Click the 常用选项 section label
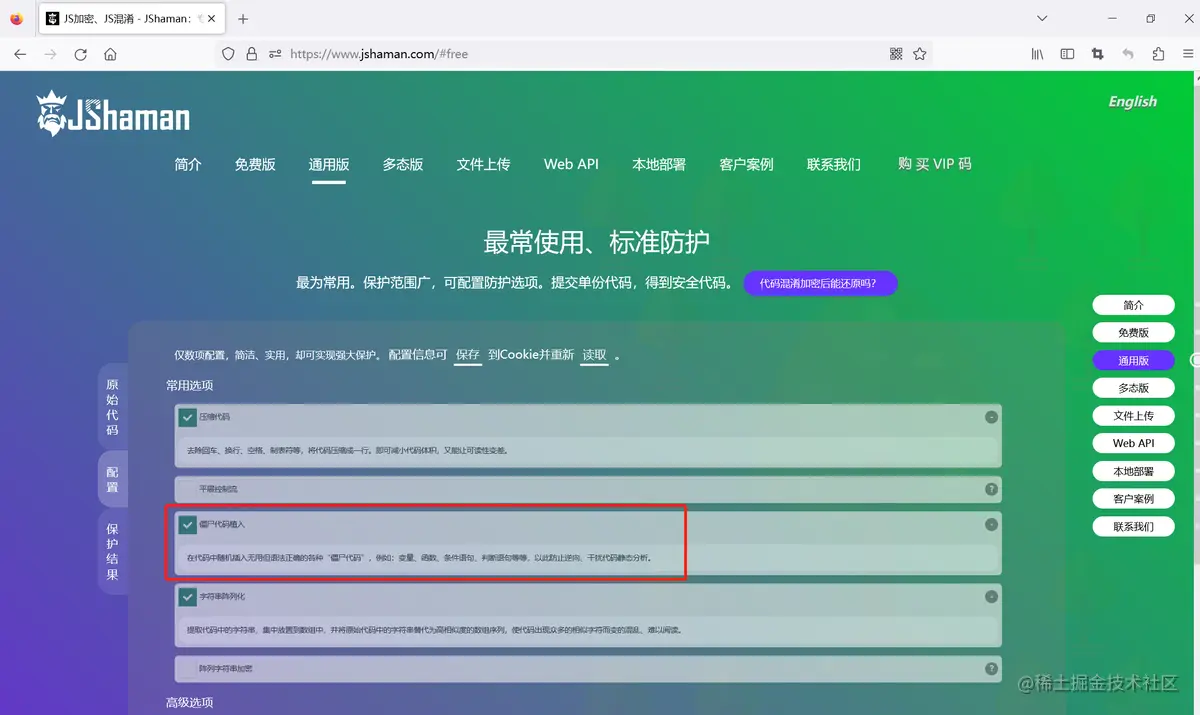The image size is (1200, 715). (189, 385)
